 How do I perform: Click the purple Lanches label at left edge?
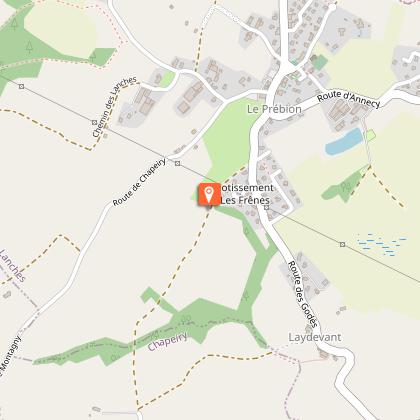(x=13, y=266)
